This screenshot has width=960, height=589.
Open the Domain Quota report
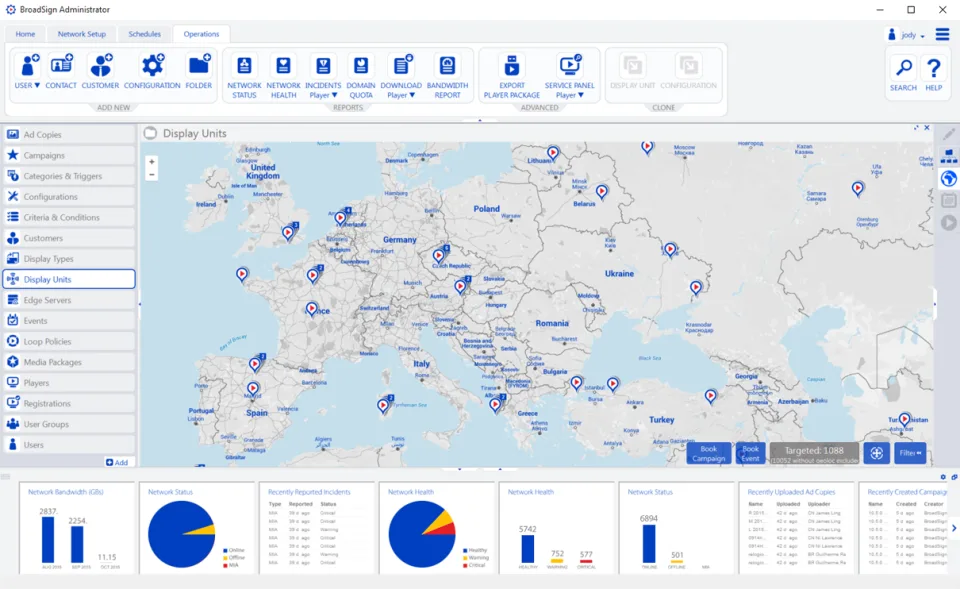[361, 76]
